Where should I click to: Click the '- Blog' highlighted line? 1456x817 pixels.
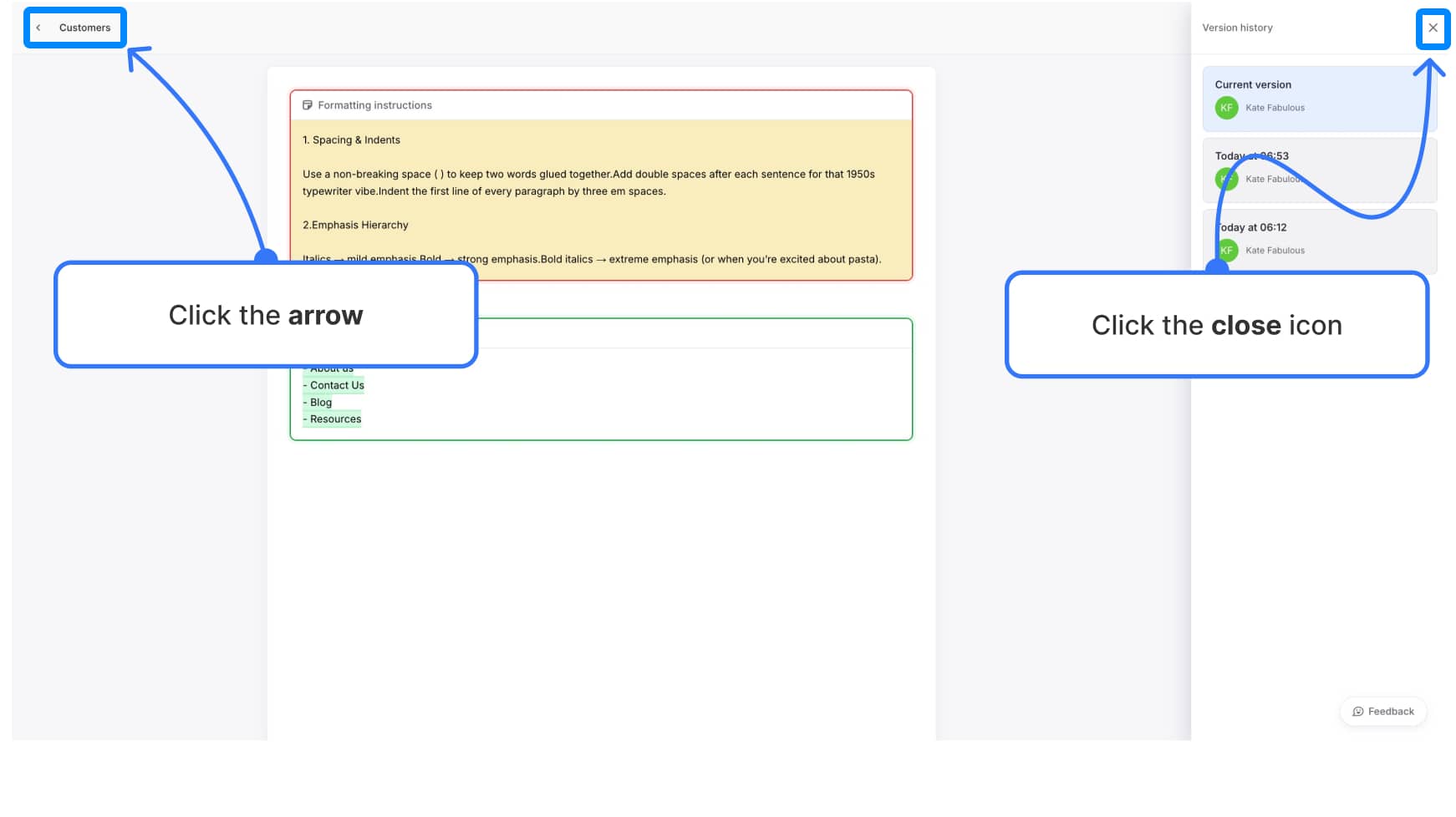[318, 403]
